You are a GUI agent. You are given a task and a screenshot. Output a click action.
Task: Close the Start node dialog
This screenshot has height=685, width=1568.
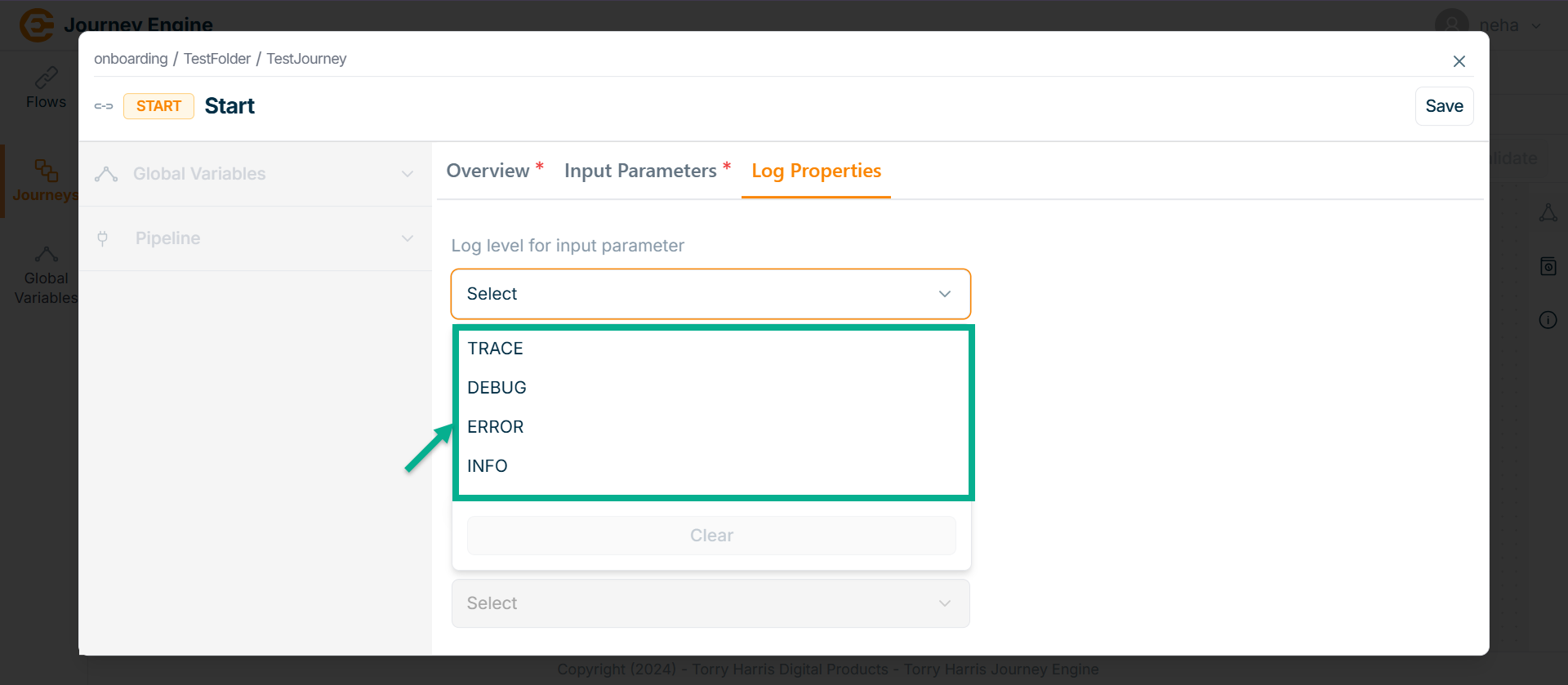click(1459, 61)
